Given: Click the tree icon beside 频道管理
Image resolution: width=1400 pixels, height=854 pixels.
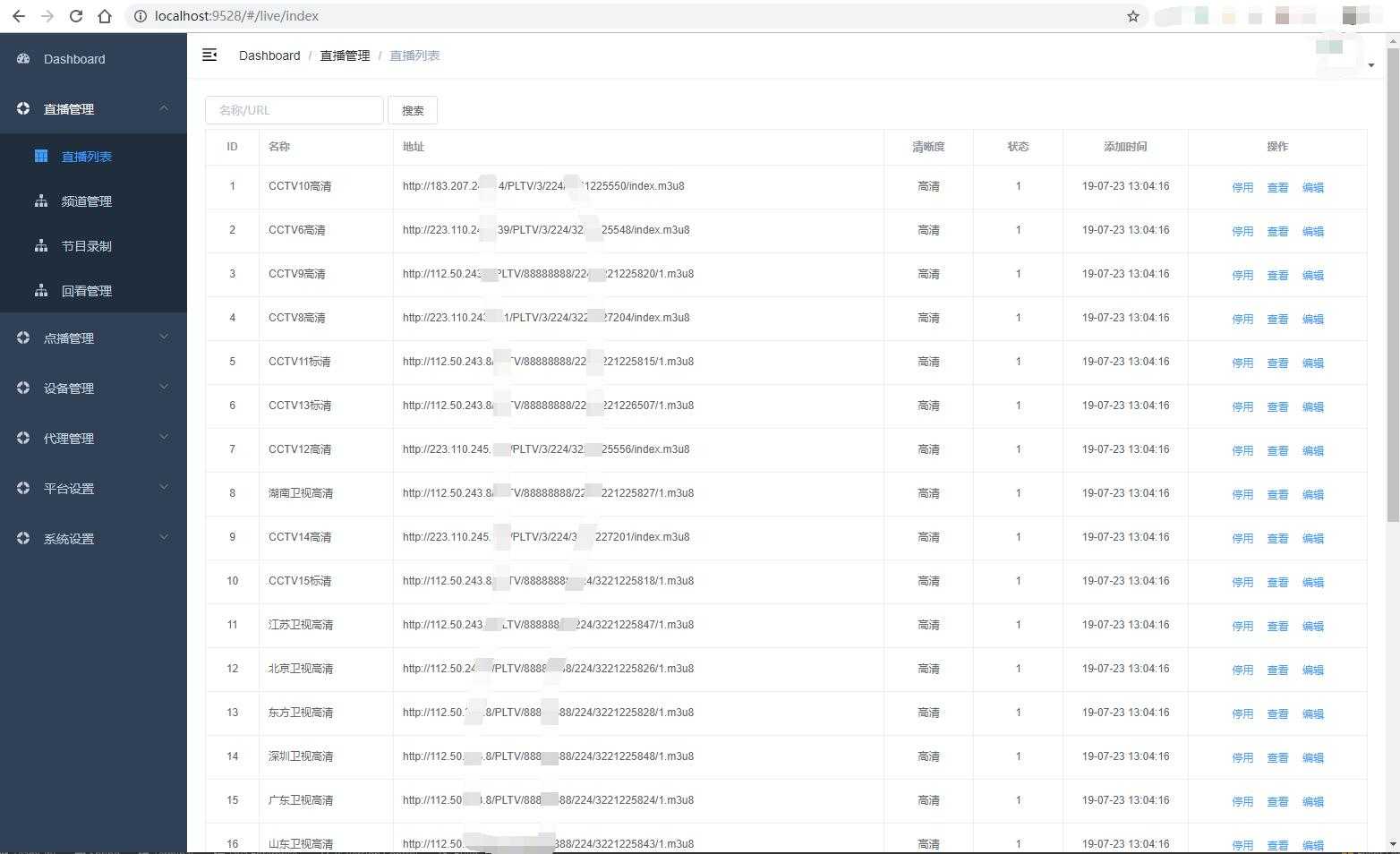Looking at the screenshot, I should pos(41,201).
